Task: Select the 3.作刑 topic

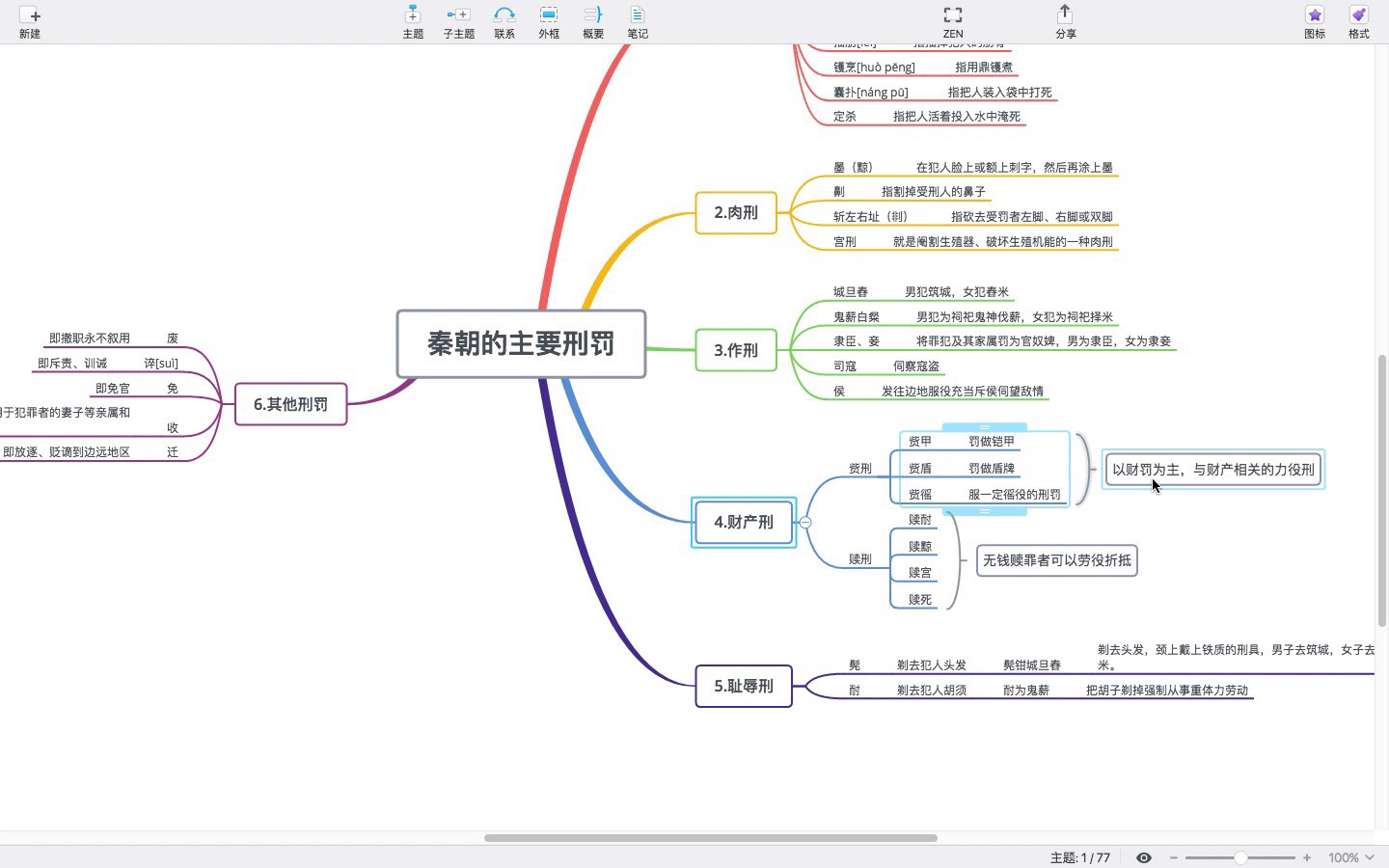Action: [736, 350]
